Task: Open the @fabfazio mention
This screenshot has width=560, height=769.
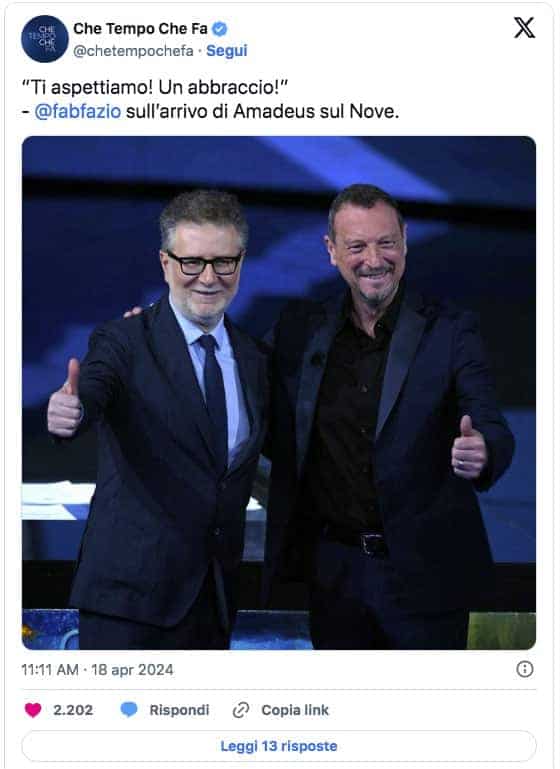Action: click(77, 111)
